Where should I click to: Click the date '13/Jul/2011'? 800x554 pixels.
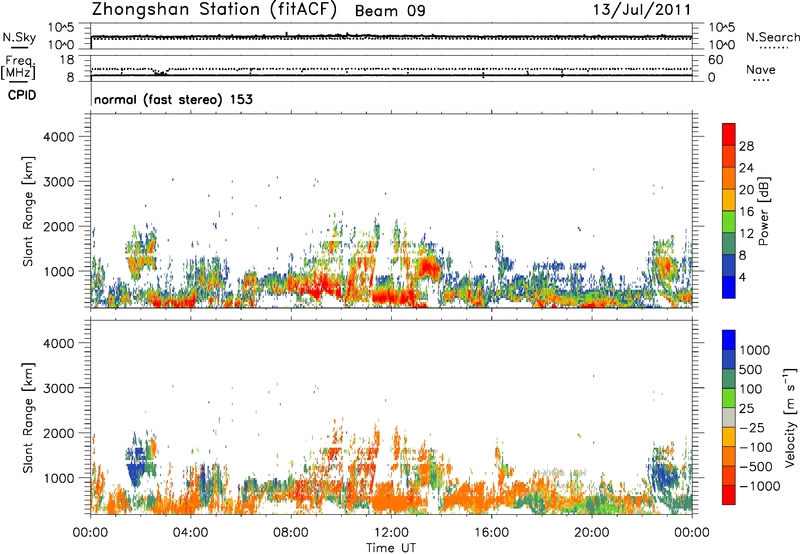[642, 10]
